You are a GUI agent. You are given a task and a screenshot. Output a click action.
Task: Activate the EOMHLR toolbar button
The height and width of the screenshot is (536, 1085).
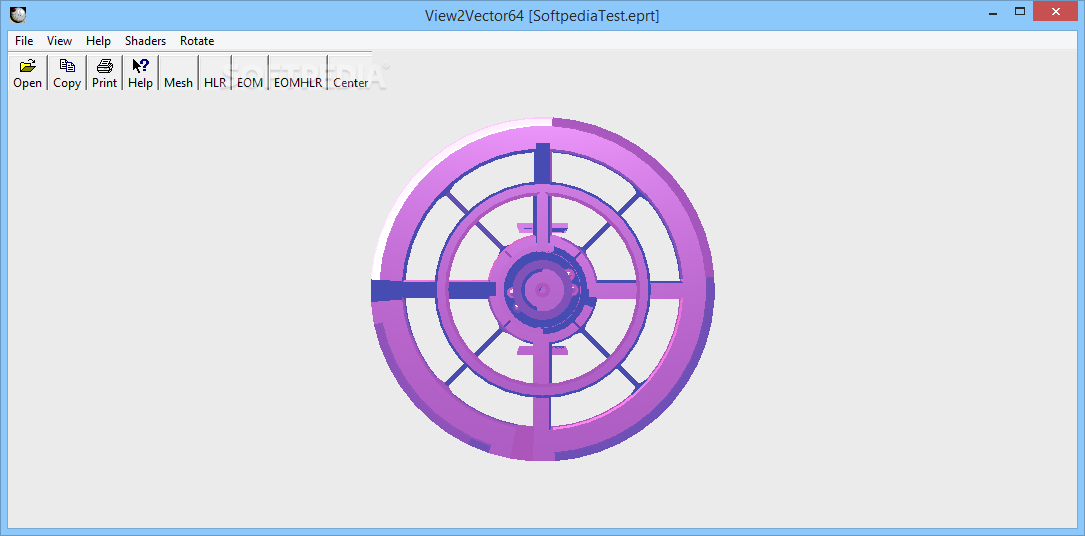(298, 73)
